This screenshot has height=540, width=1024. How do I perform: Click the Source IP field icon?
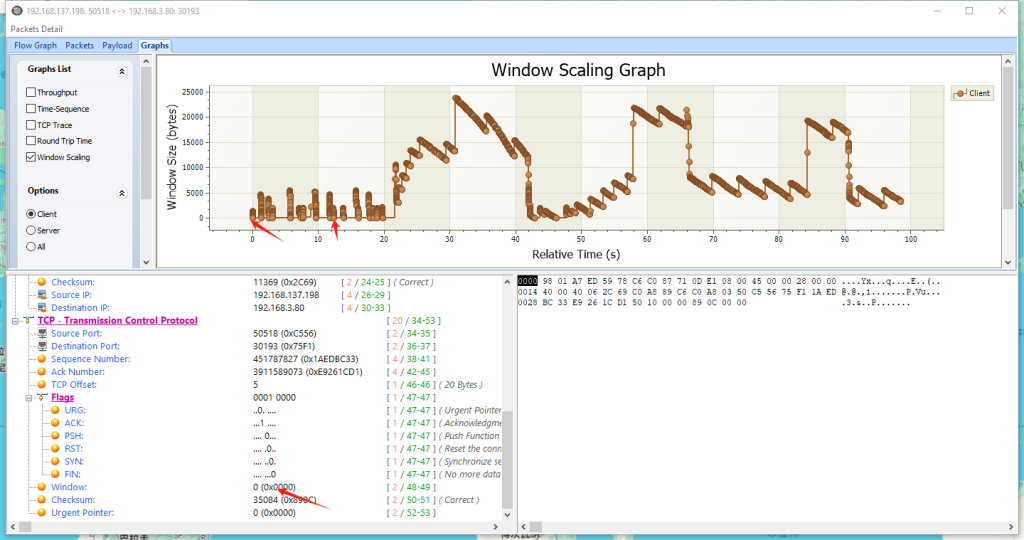(x=42, y=295)
